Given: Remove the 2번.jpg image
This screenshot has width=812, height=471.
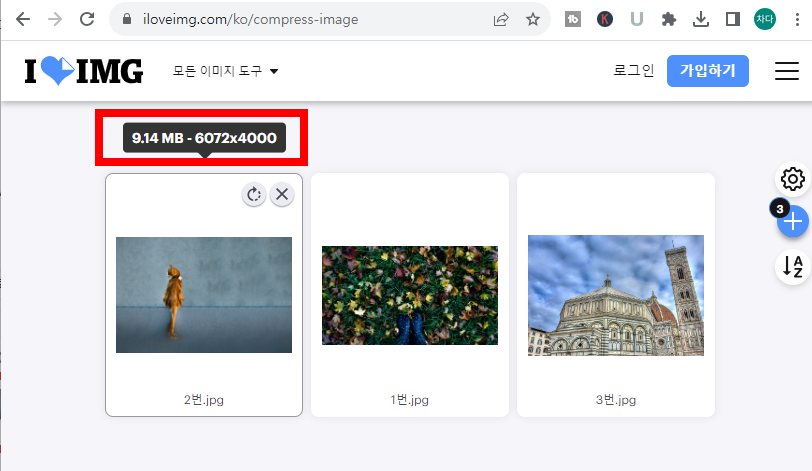Looking at the screenshot, I should [x=282, y=195].
